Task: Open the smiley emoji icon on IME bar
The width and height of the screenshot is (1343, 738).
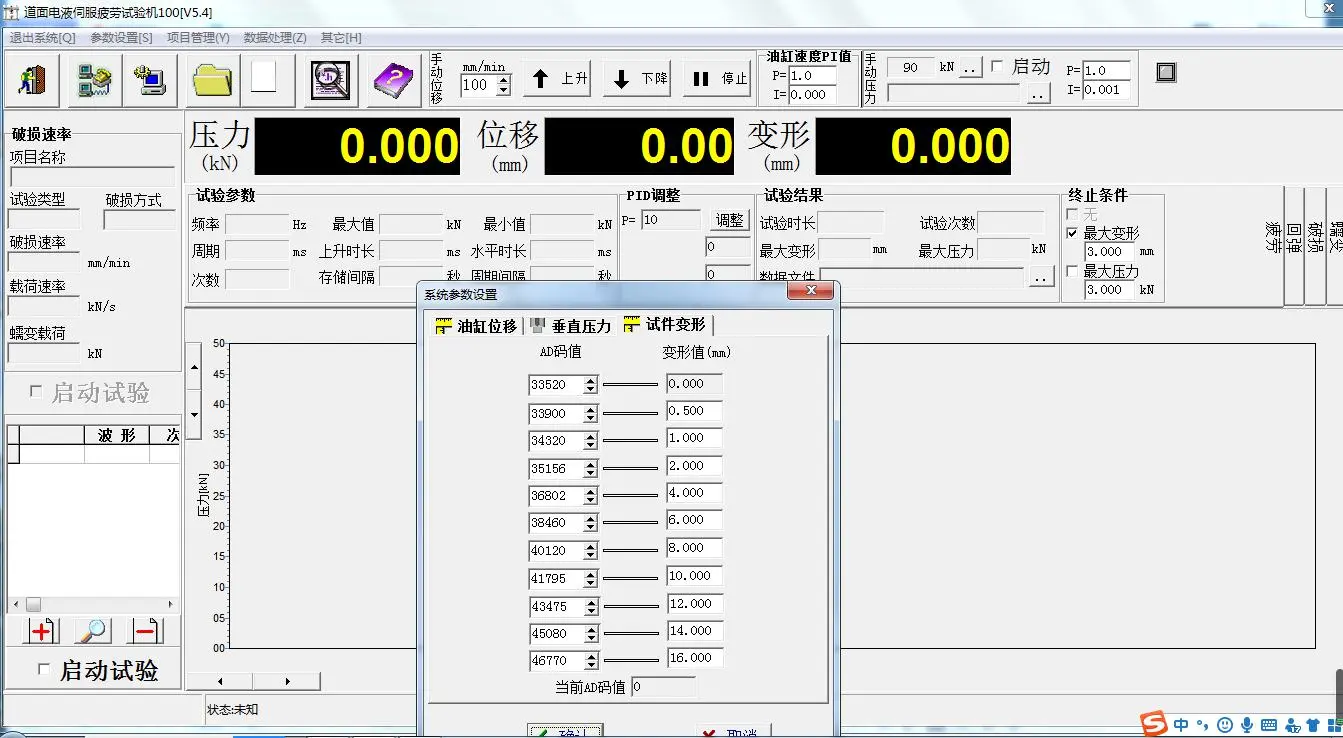Action: click(1225, 725)
